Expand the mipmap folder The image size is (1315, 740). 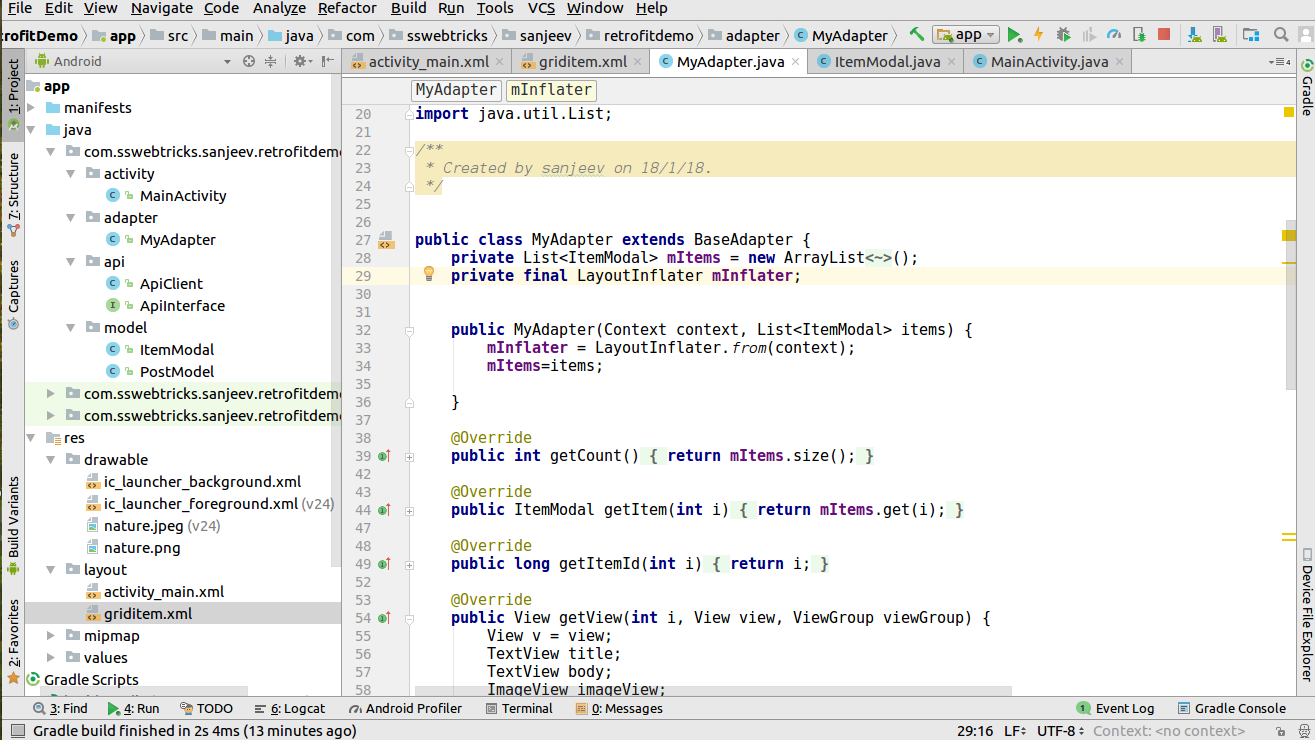[51, 636]
